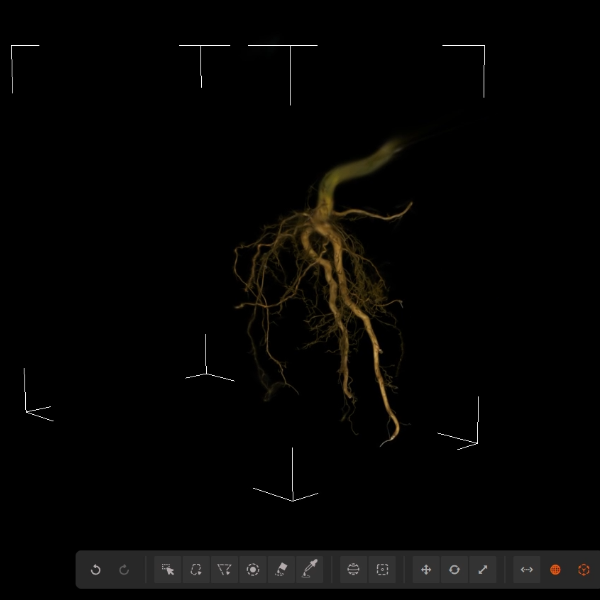Select the Flood fill selection tool

click(x=281, y=569)
